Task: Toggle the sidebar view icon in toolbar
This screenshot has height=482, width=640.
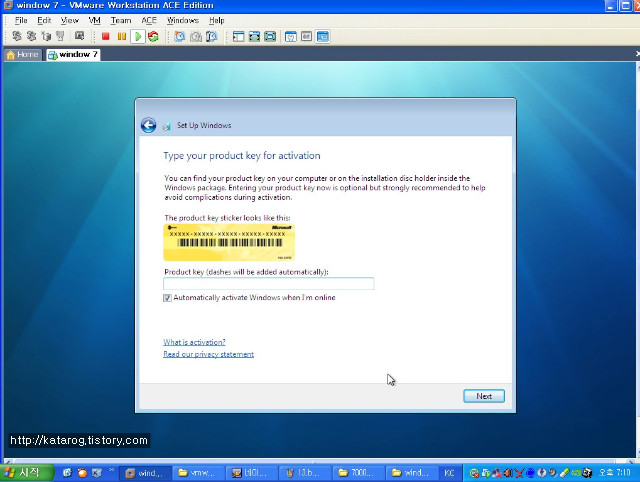Action: tap(238, 37)
